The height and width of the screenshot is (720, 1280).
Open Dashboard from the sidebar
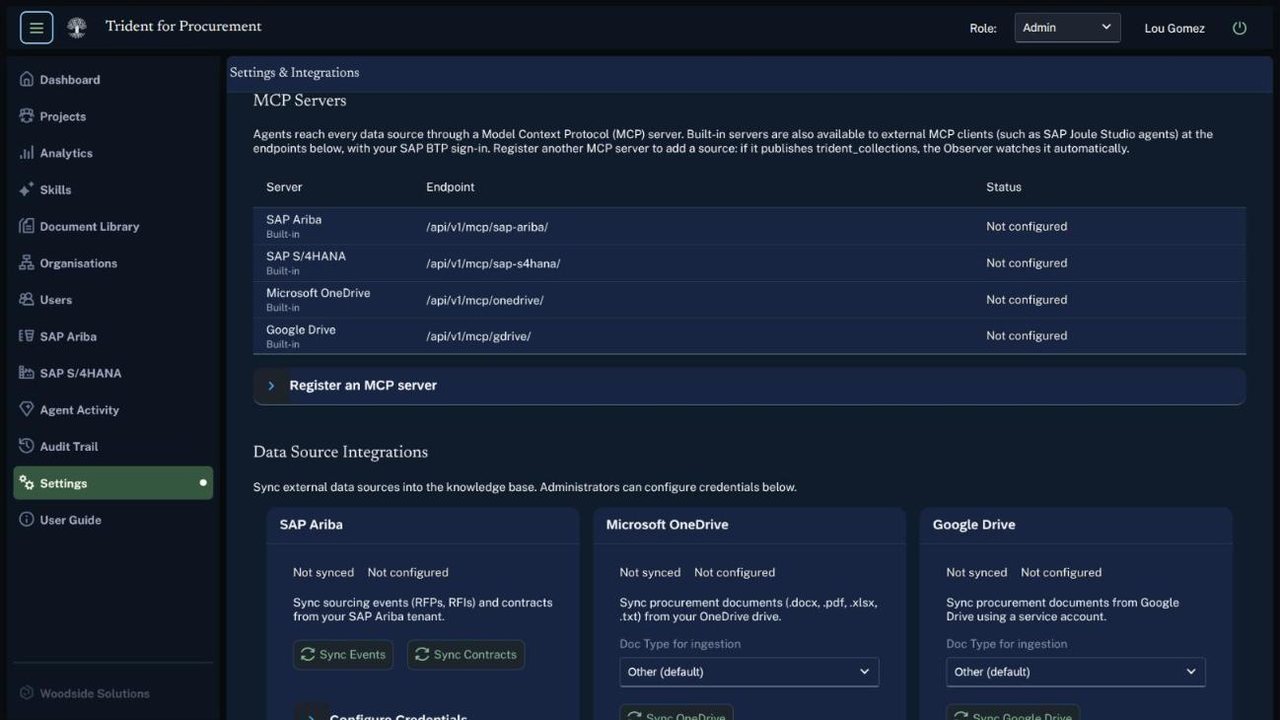point(113,79)
